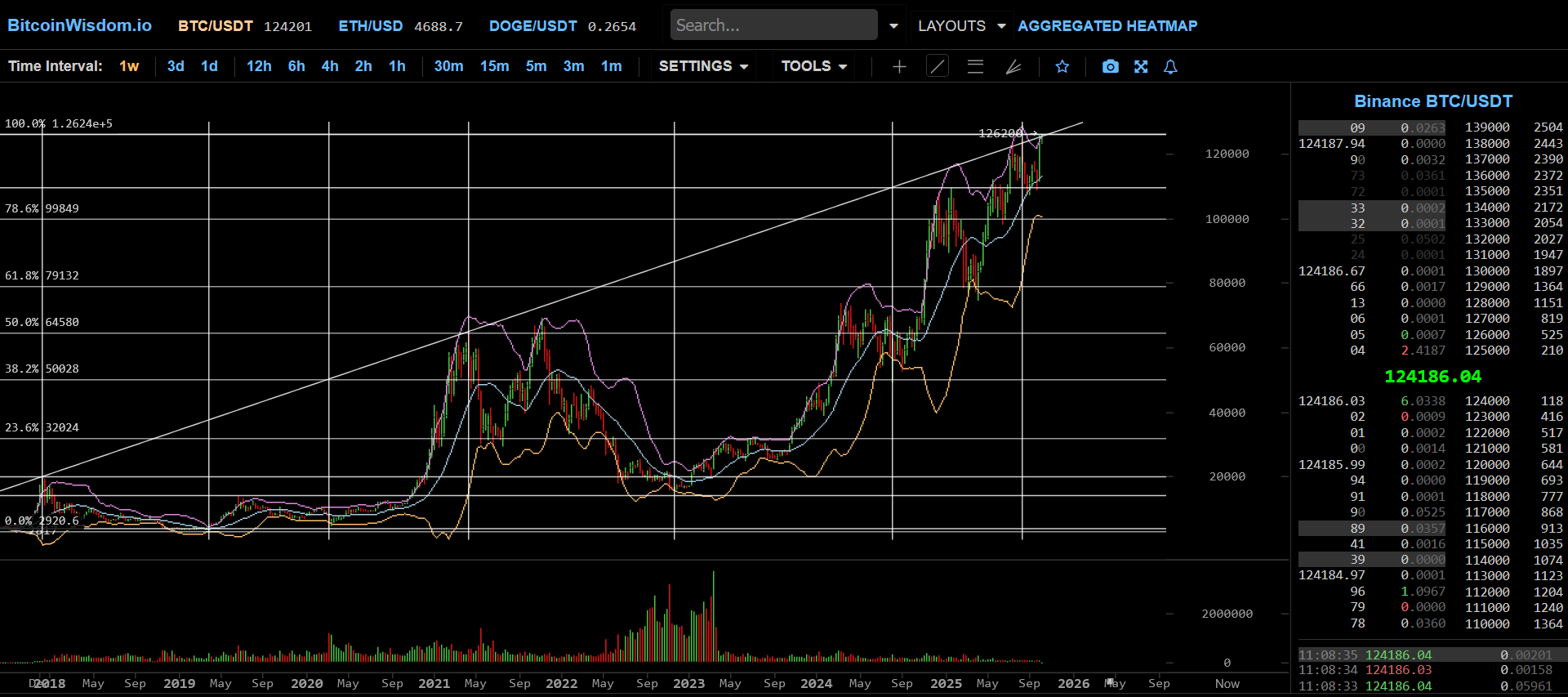The height and width of the screenshot is (697, 1568).
Task: Toggle fullscreen with the expand arrows icon
Action: coord(1141,67)
